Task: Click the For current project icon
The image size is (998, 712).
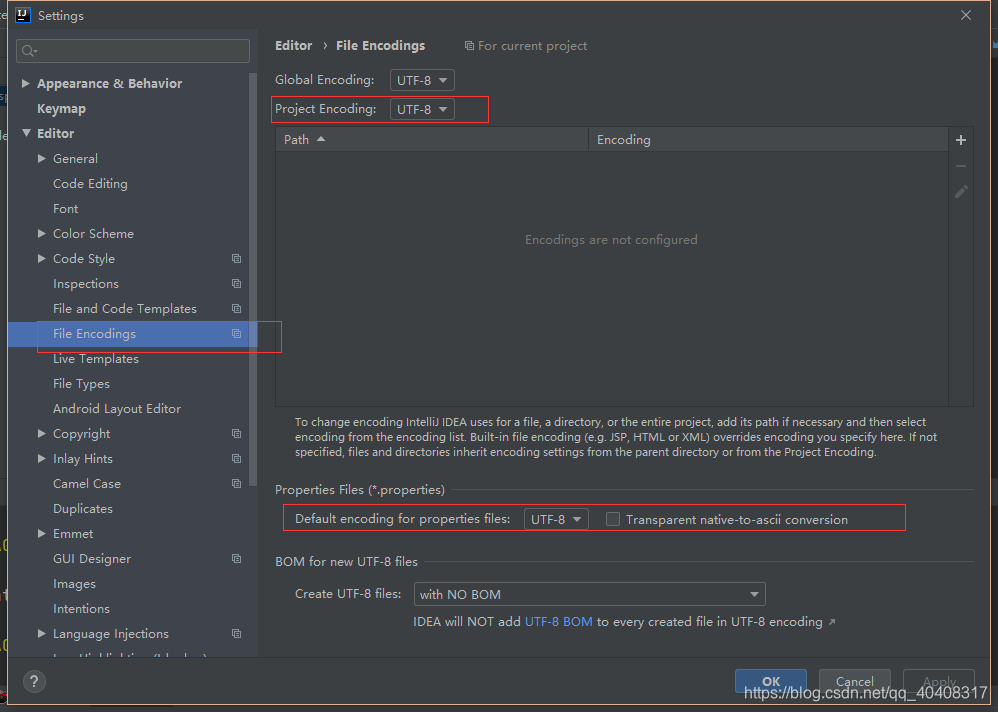Action: tap(469, 46)
